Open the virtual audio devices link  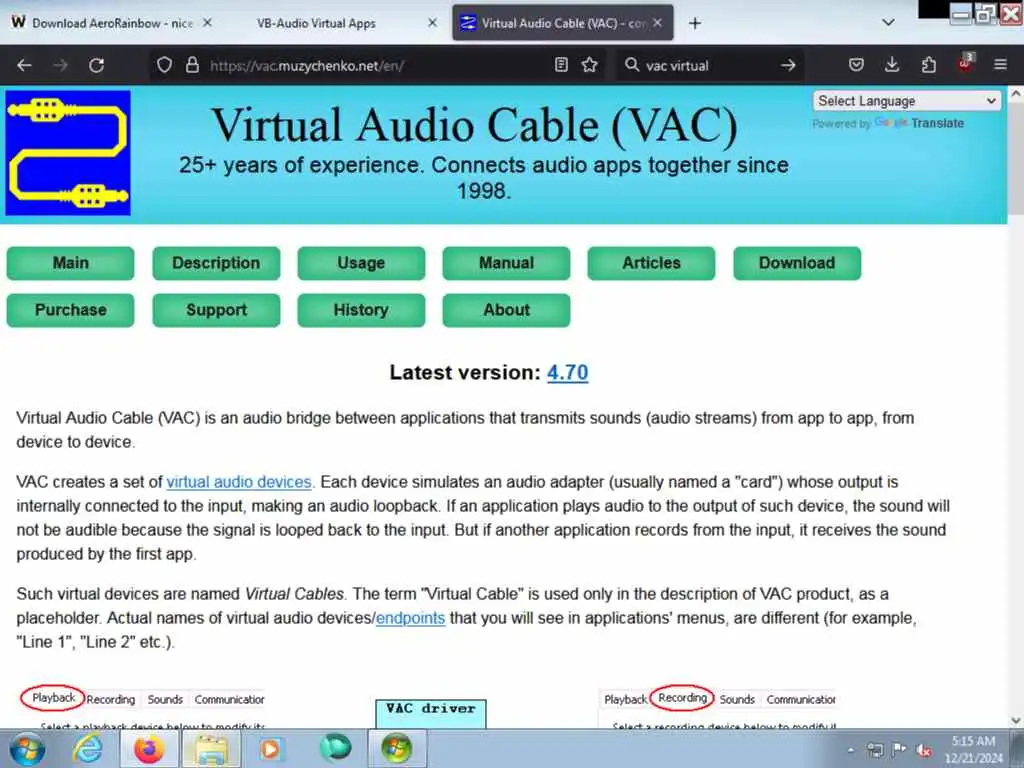tap(239, 482)
